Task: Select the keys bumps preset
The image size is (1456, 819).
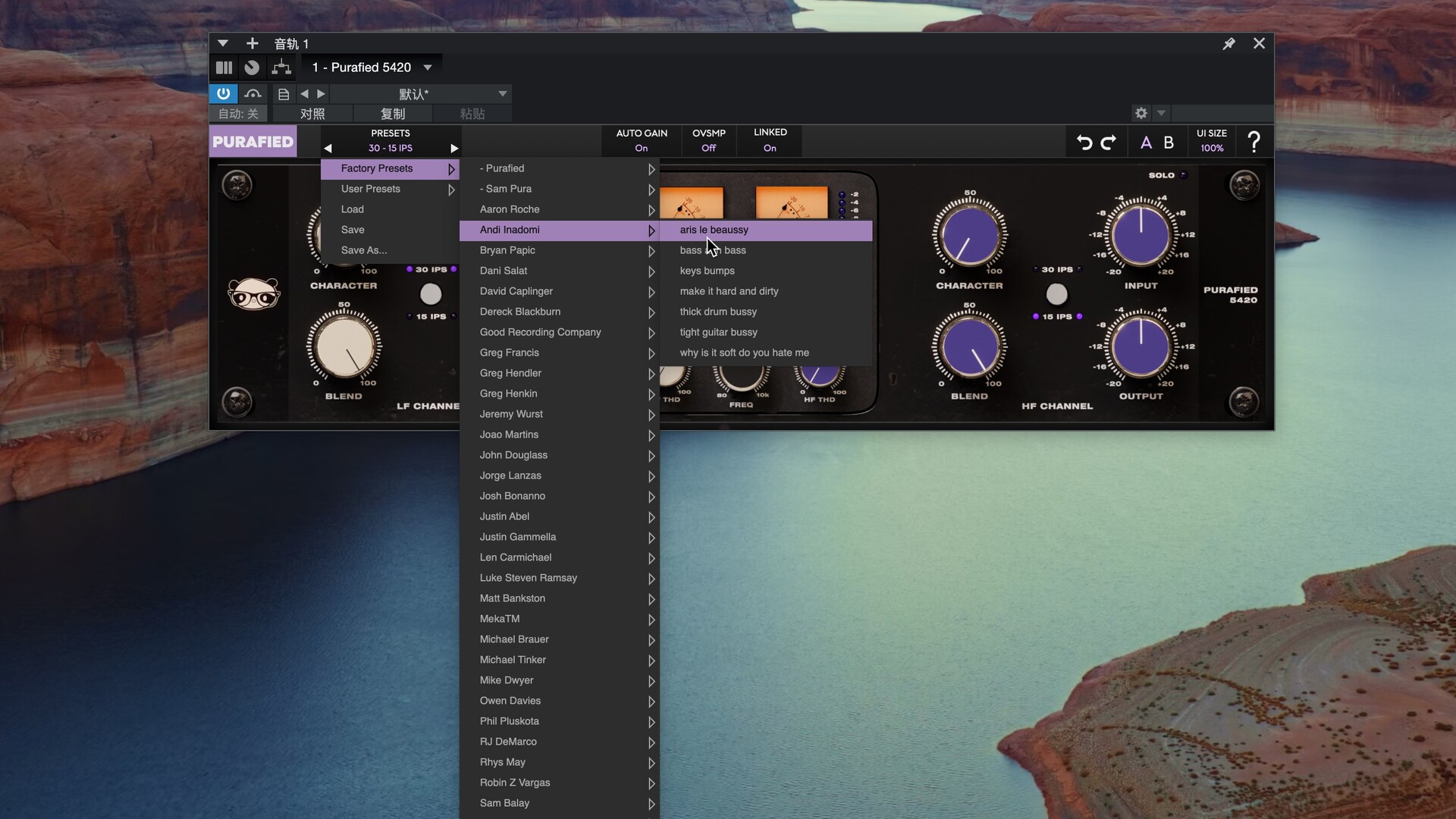Action: [707, 271]
